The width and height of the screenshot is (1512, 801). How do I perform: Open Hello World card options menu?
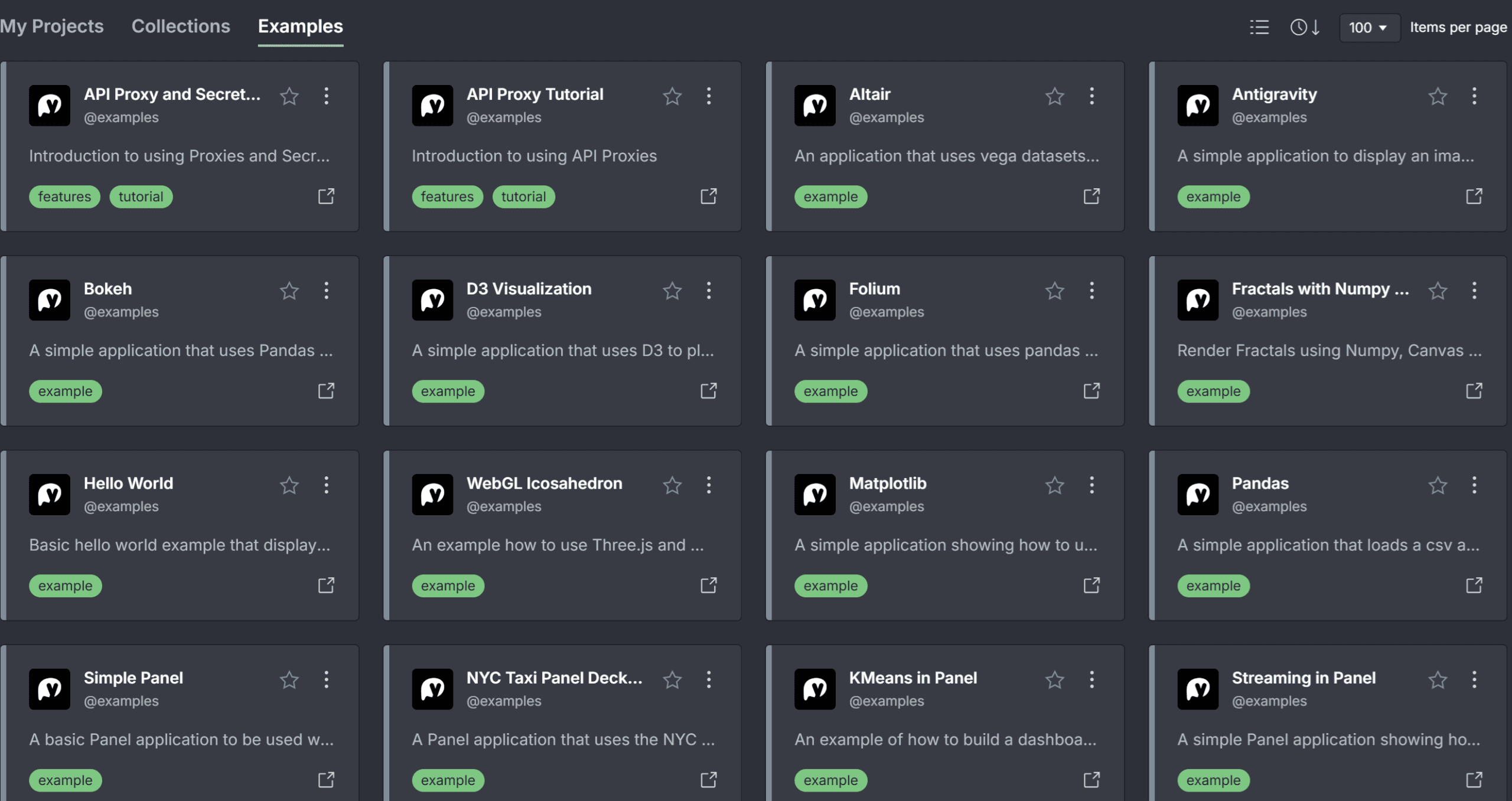click(326, 485)
